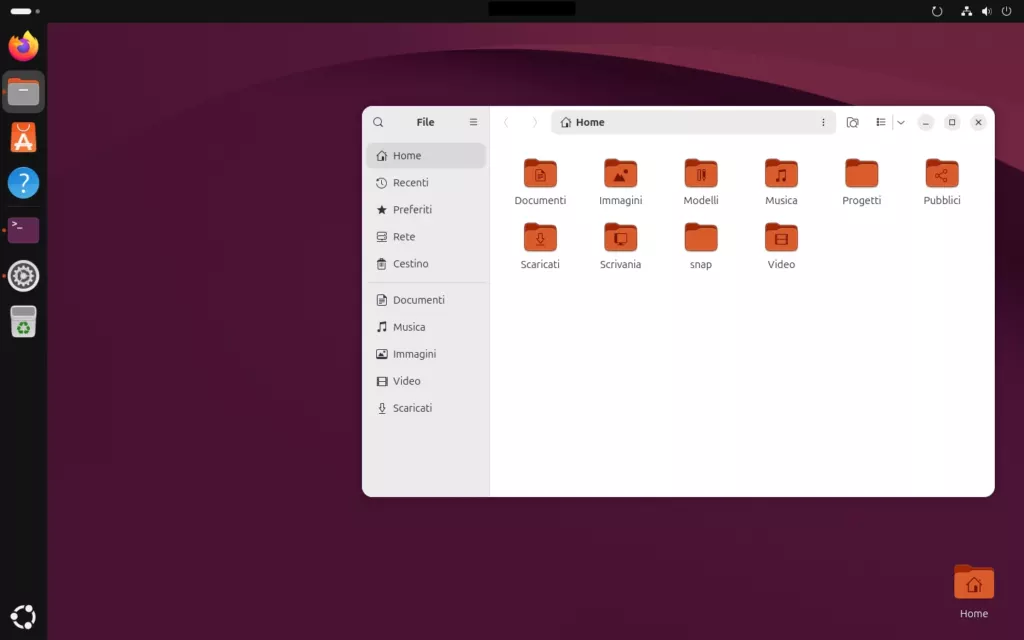This screenshot has height=640, width=1024.
Task: Click the volume icon in top bar
Action: point(987,11)
